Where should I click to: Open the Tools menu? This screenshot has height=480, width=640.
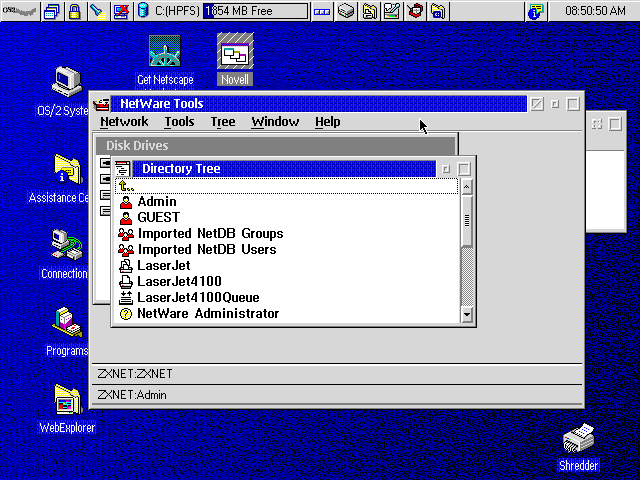[x=179, y=122]
